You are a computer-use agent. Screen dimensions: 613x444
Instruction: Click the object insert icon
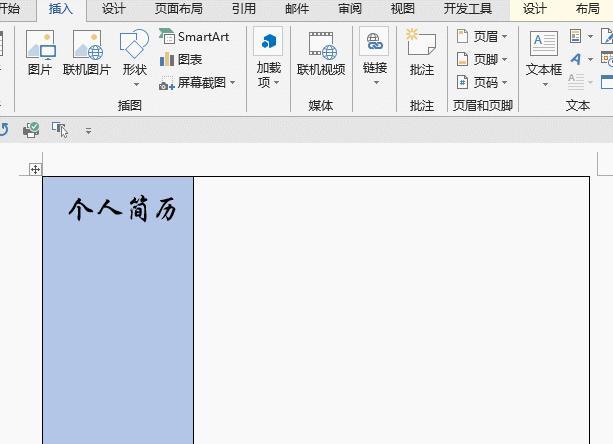(607, 82)
